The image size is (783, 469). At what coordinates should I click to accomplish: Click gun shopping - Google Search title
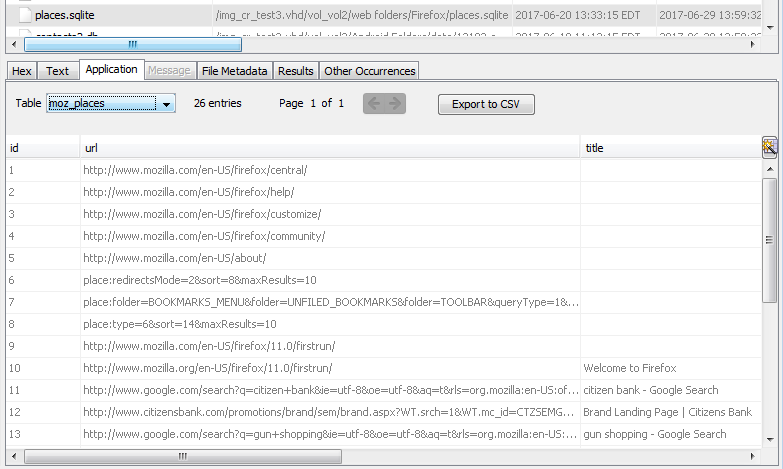pos(671,434)
